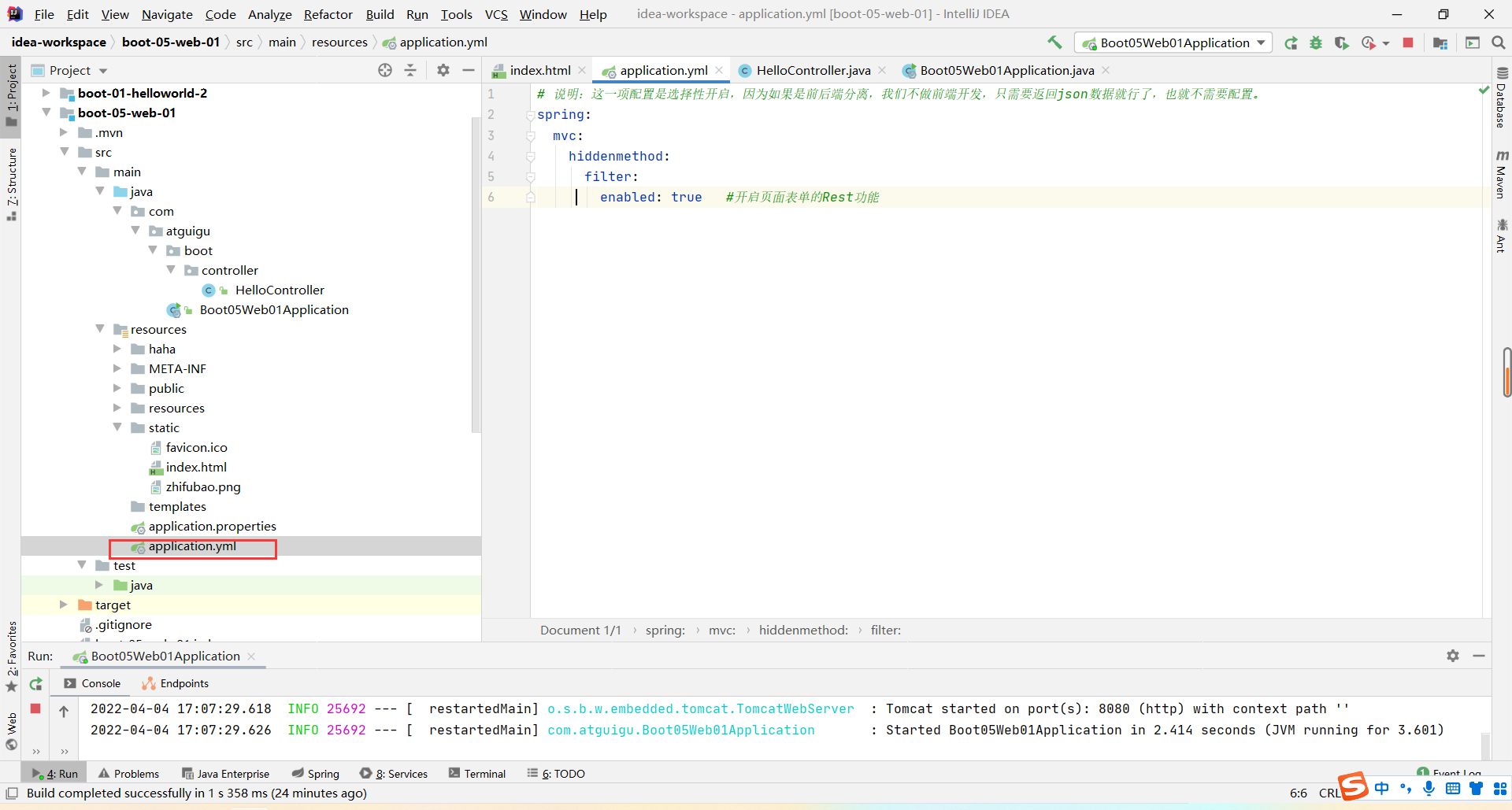1512x810 pixels.
Task: Open Run panel settings gear icon
Action: pos(1453,656)
